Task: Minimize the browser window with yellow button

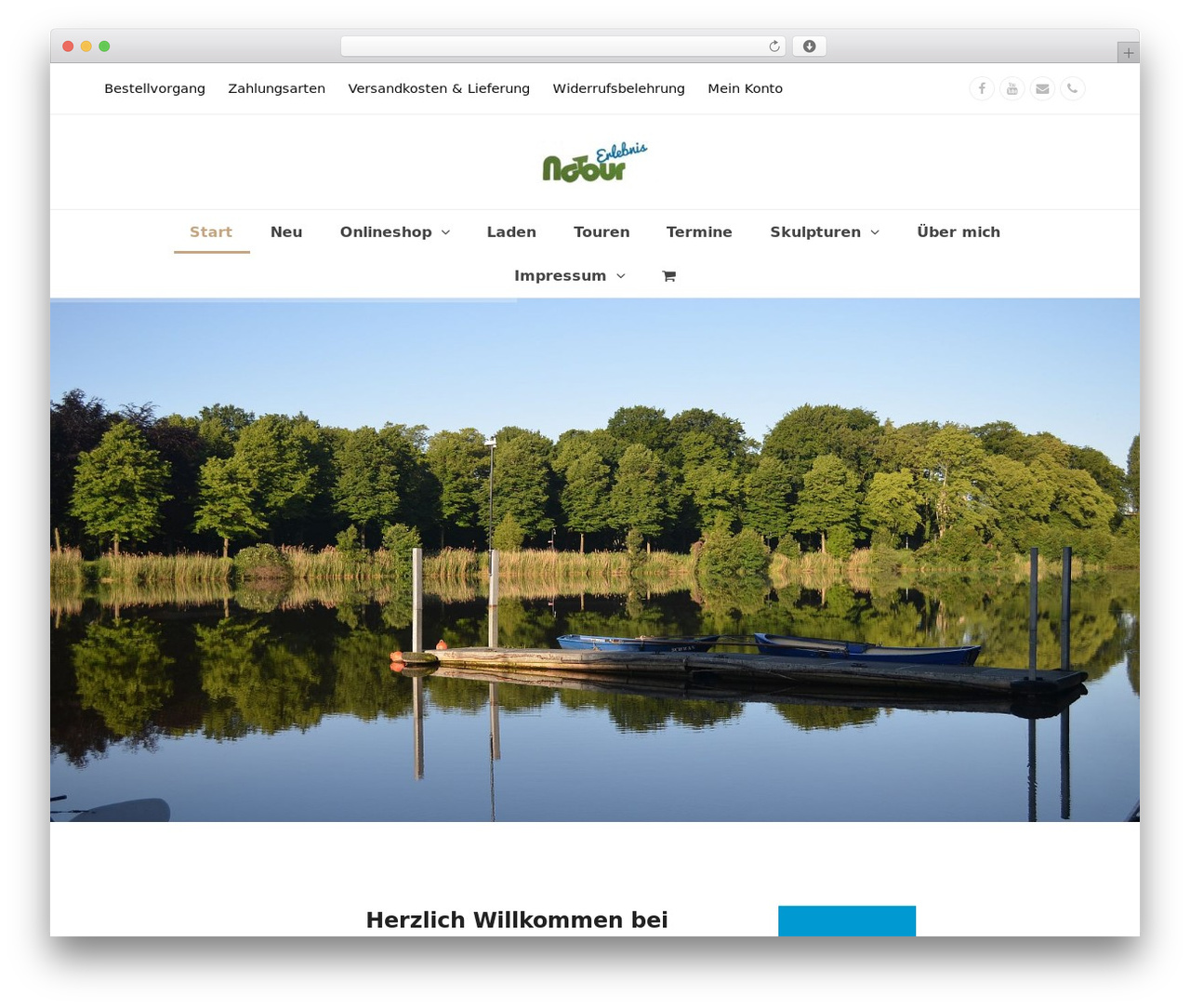Action: point(86,46)
